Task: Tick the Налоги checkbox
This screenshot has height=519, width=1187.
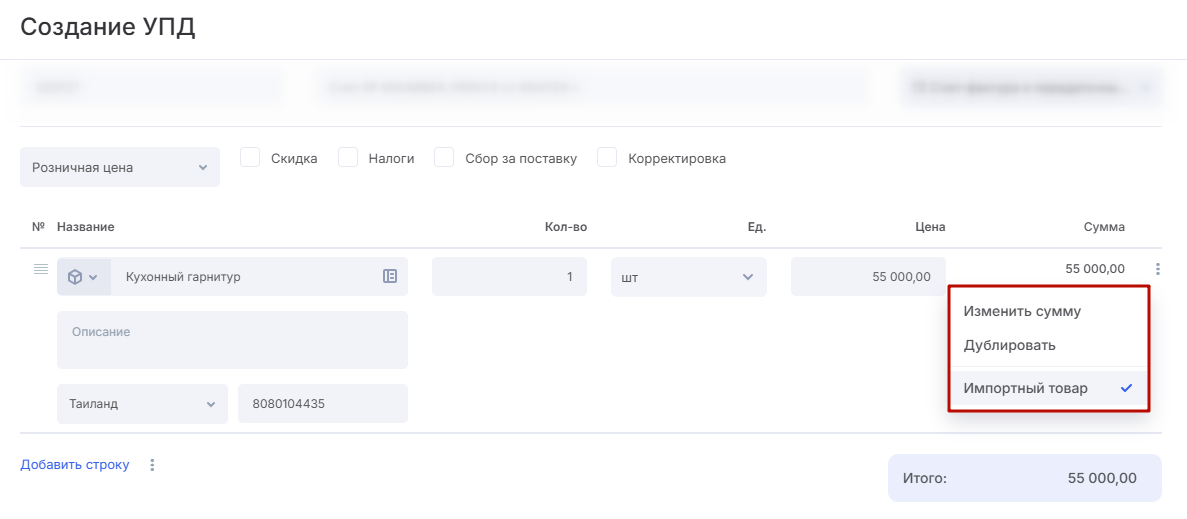Action: (348, 158)
